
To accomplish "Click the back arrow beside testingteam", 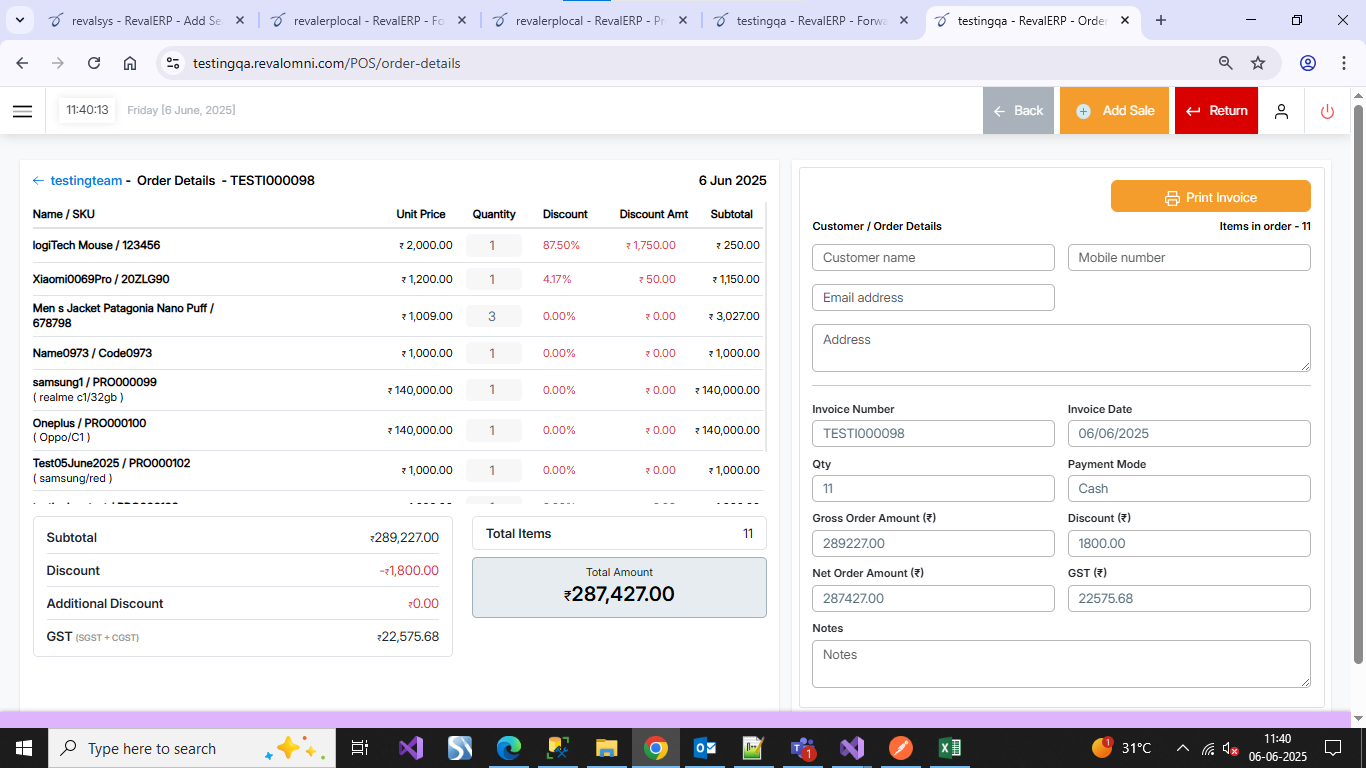I will [38, 181].
